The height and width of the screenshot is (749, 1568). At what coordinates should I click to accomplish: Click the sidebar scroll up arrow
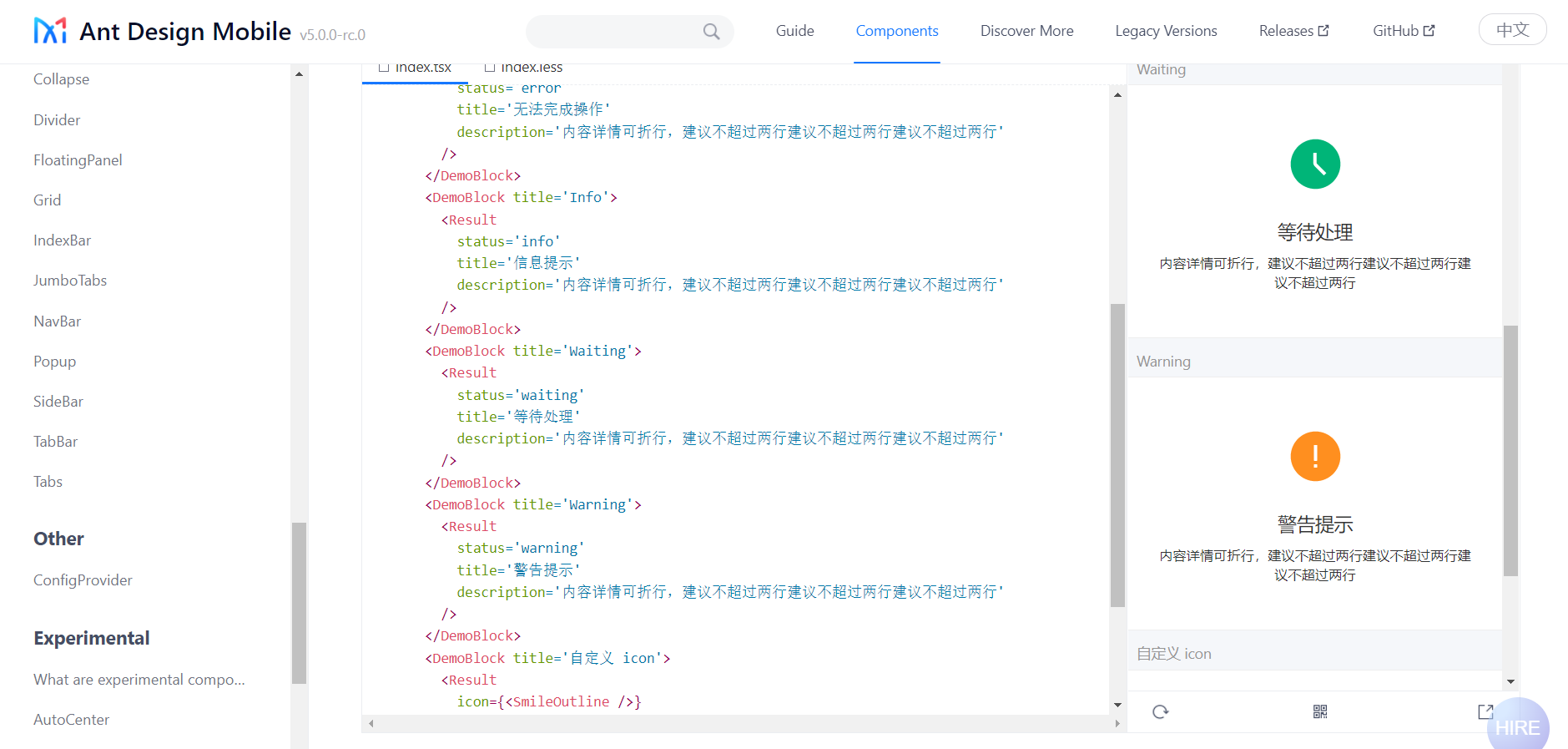coord(299,74)
